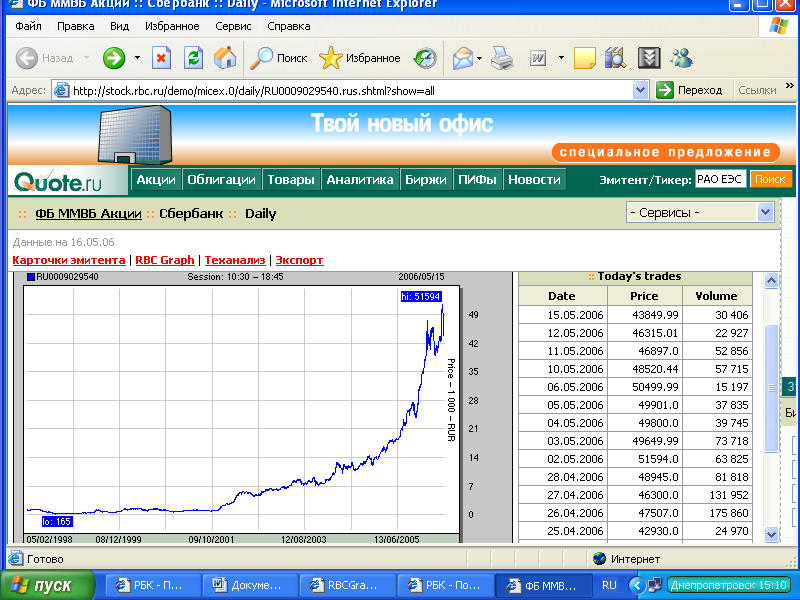This screenshot has height=600, width=800.
Task: Go to the Home page icon
Action: [x=225, y=58]
